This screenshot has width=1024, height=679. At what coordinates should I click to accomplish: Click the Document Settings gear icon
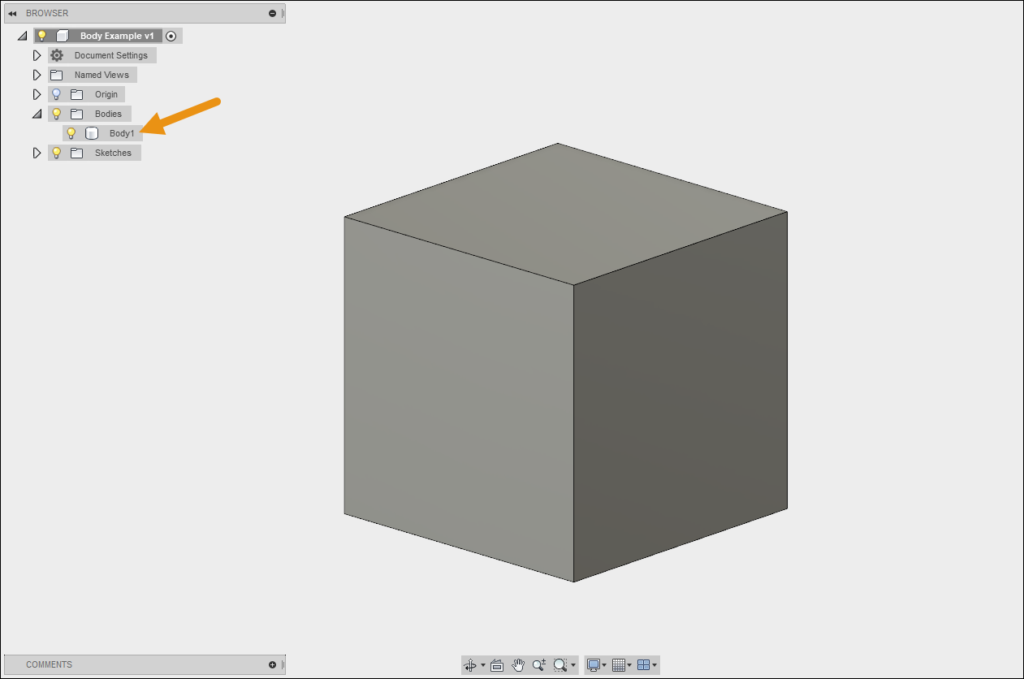pos(57,55)
